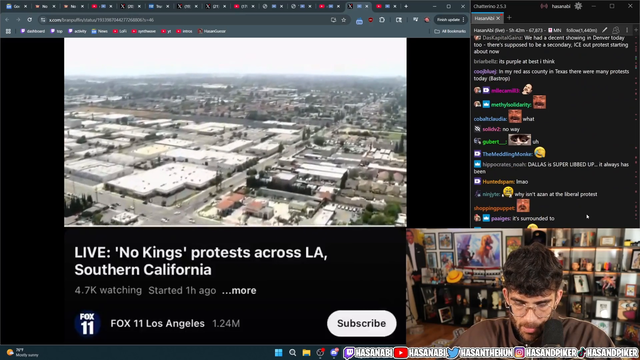The height and width of the screenshot is (360, 640).
Task: Click username TheMeddlingMonke in chat
Action: coord(507,154)
